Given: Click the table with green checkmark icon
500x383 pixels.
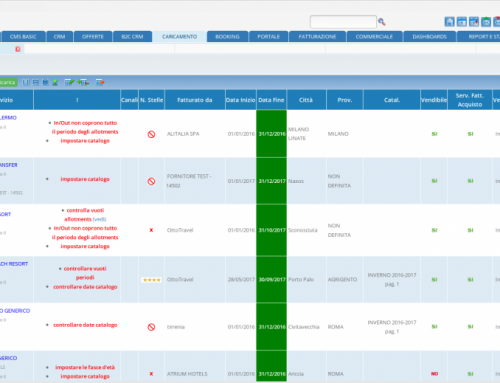Looking at the screenshot, I should [x=69, y=82].
